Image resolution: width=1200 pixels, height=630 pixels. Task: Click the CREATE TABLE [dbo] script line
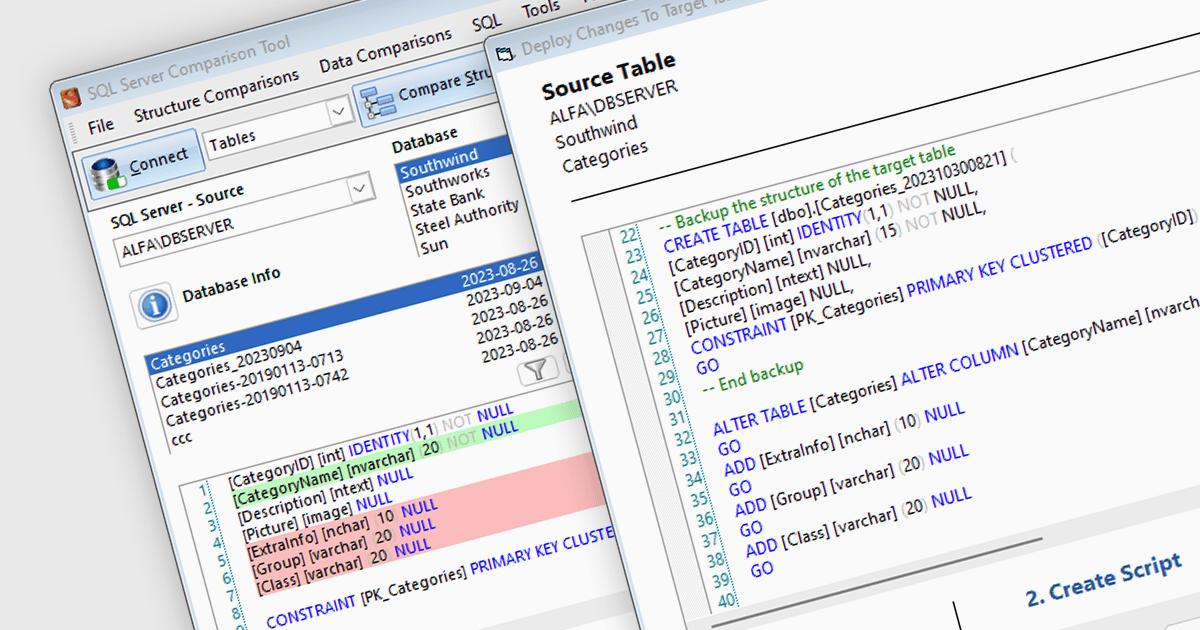tap(840, 200)
